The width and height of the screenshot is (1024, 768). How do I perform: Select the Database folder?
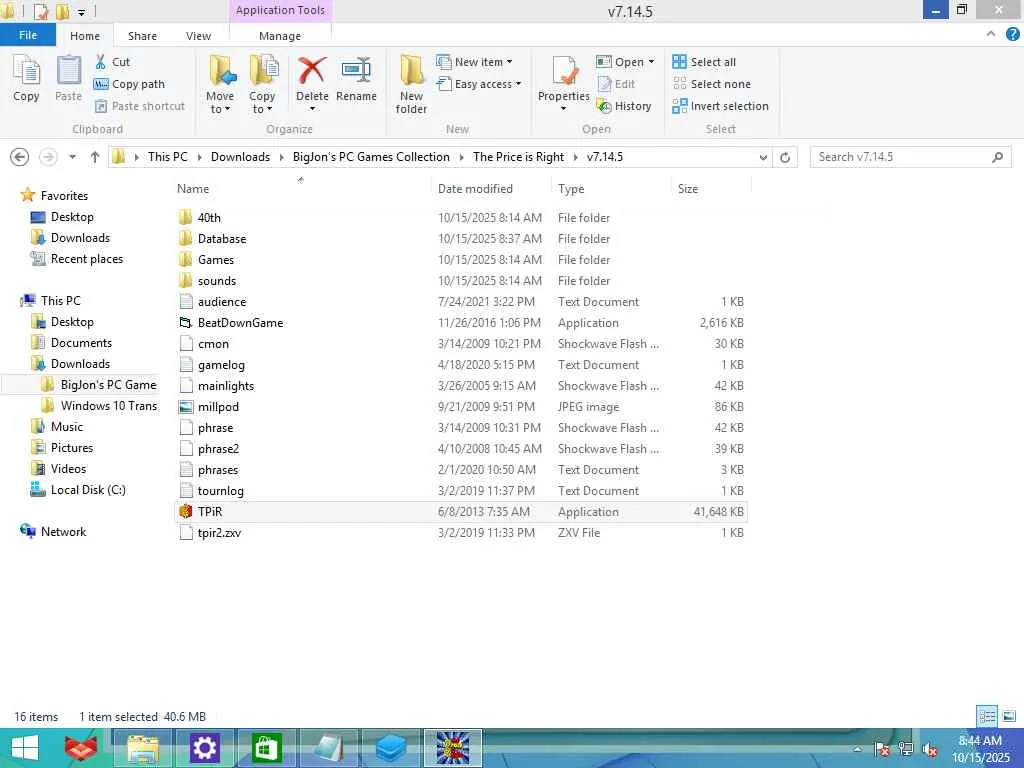(461, 239)
